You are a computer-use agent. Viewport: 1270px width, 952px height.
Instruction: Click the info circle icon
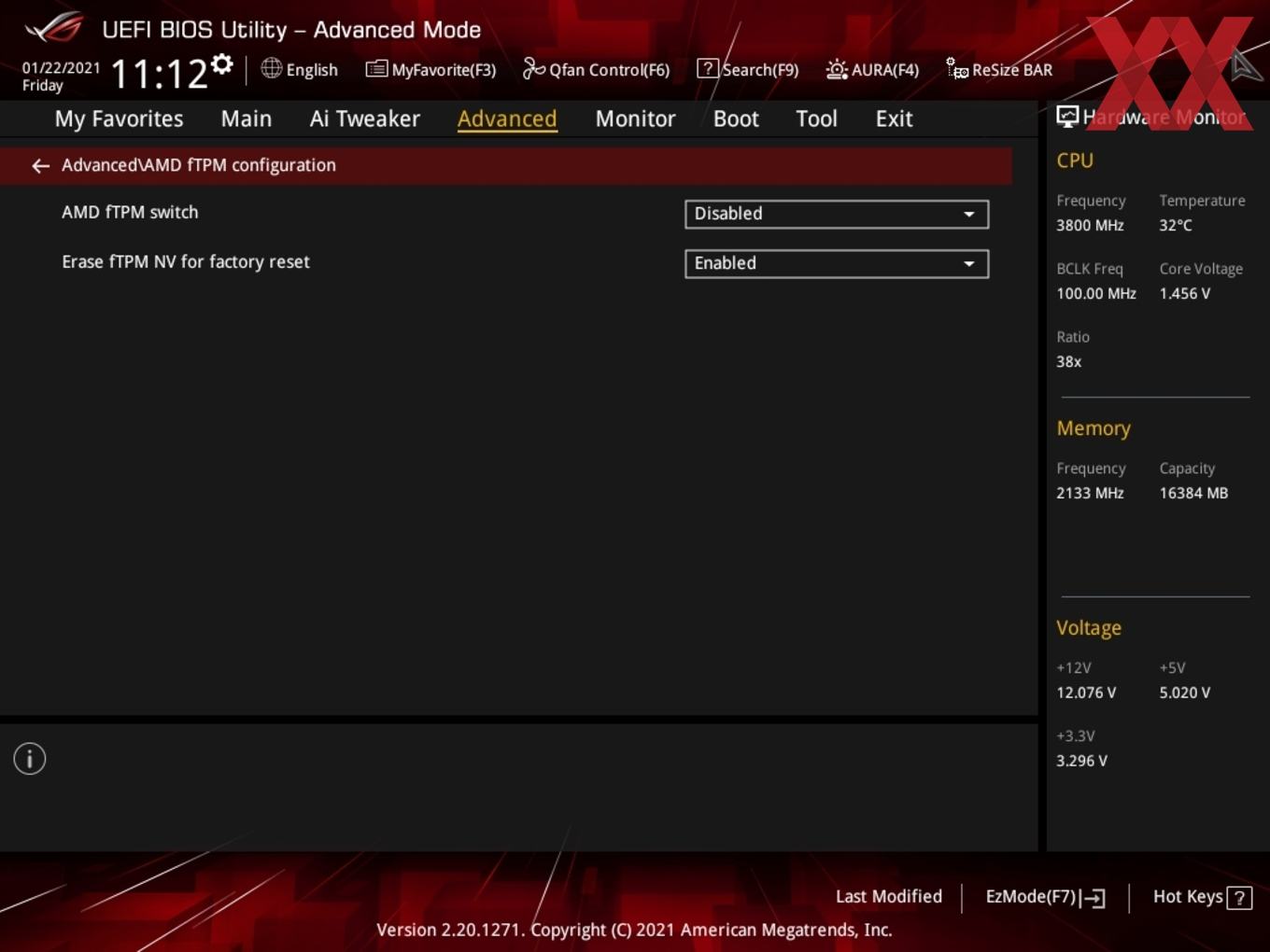(x=30, y=759)
